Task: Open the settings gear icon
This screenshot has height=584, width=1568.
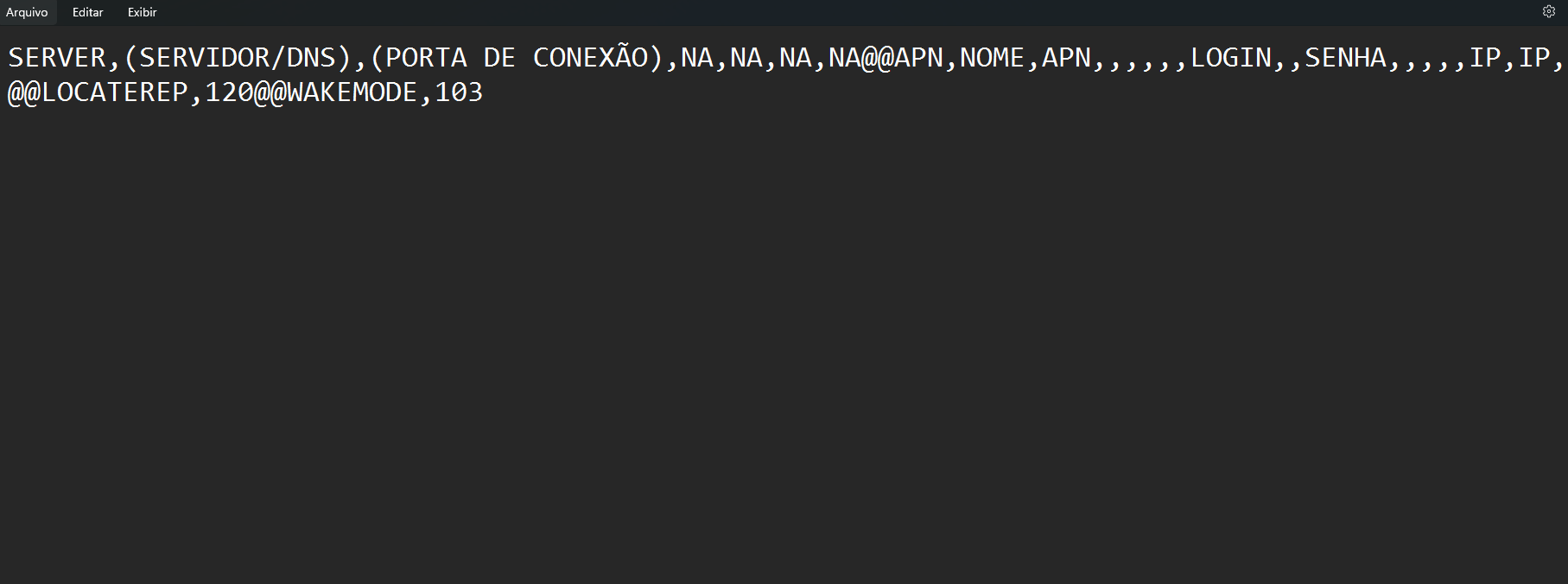Action: (1549, 11)
